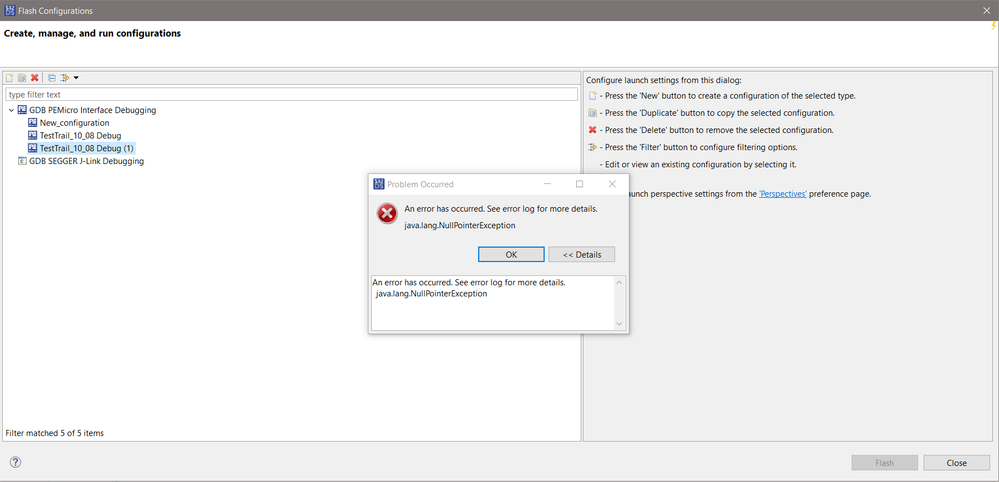
Task: Click the 'An error has occurred' dialog message
Action: point(501,208)
